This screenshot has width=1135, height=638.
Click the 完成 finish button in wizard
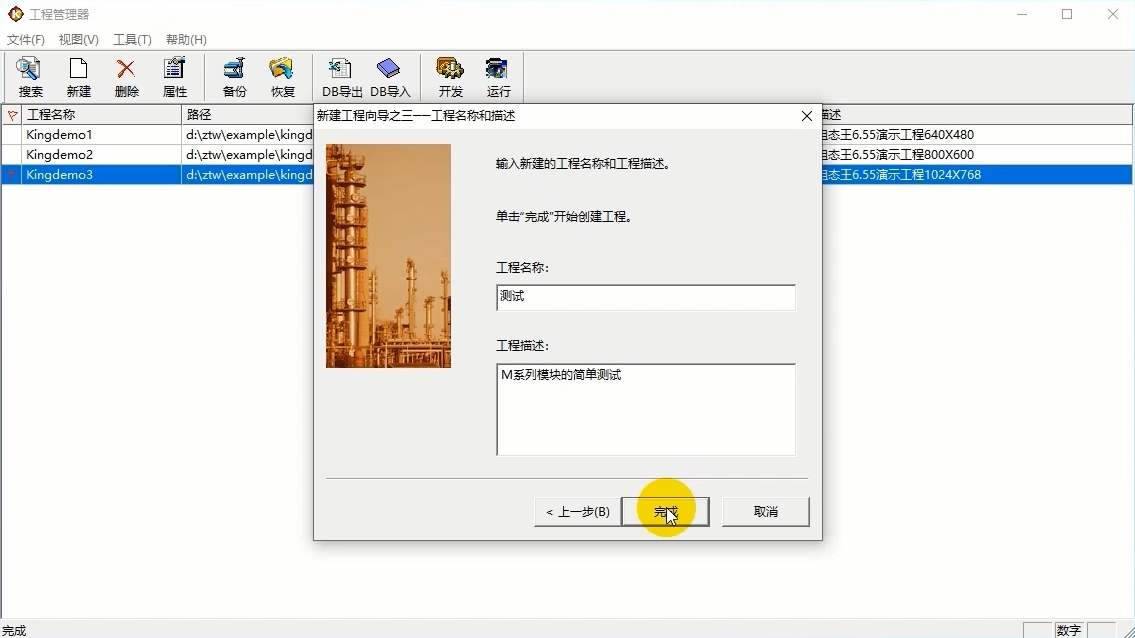tap(665, 511)
